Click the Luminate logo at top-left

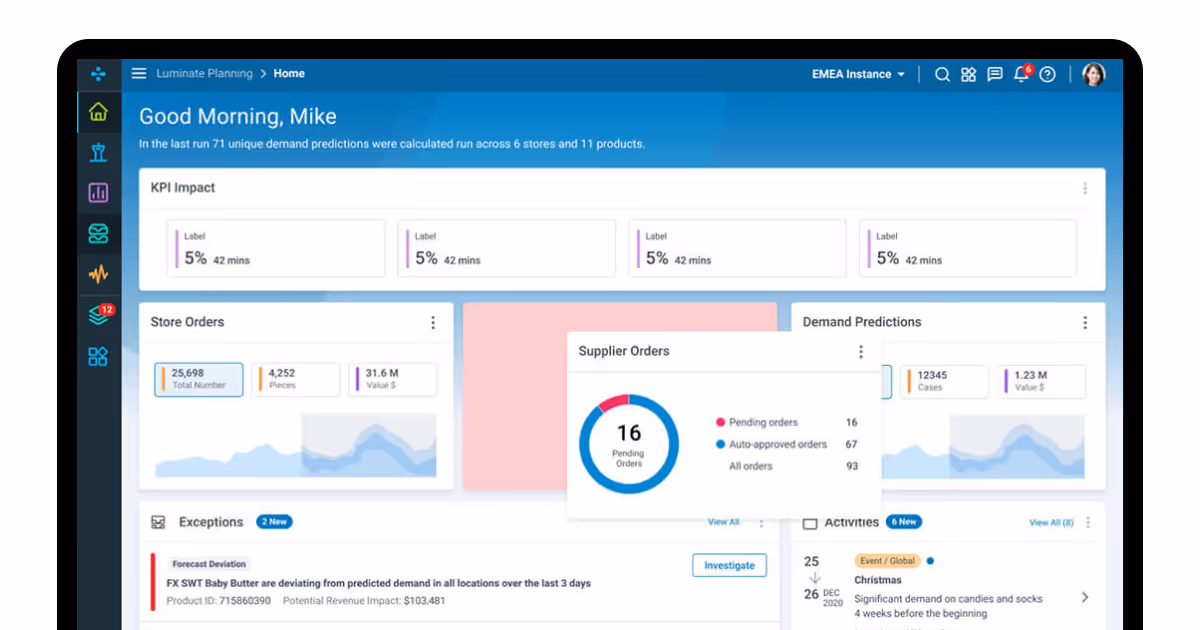(98, 74)
